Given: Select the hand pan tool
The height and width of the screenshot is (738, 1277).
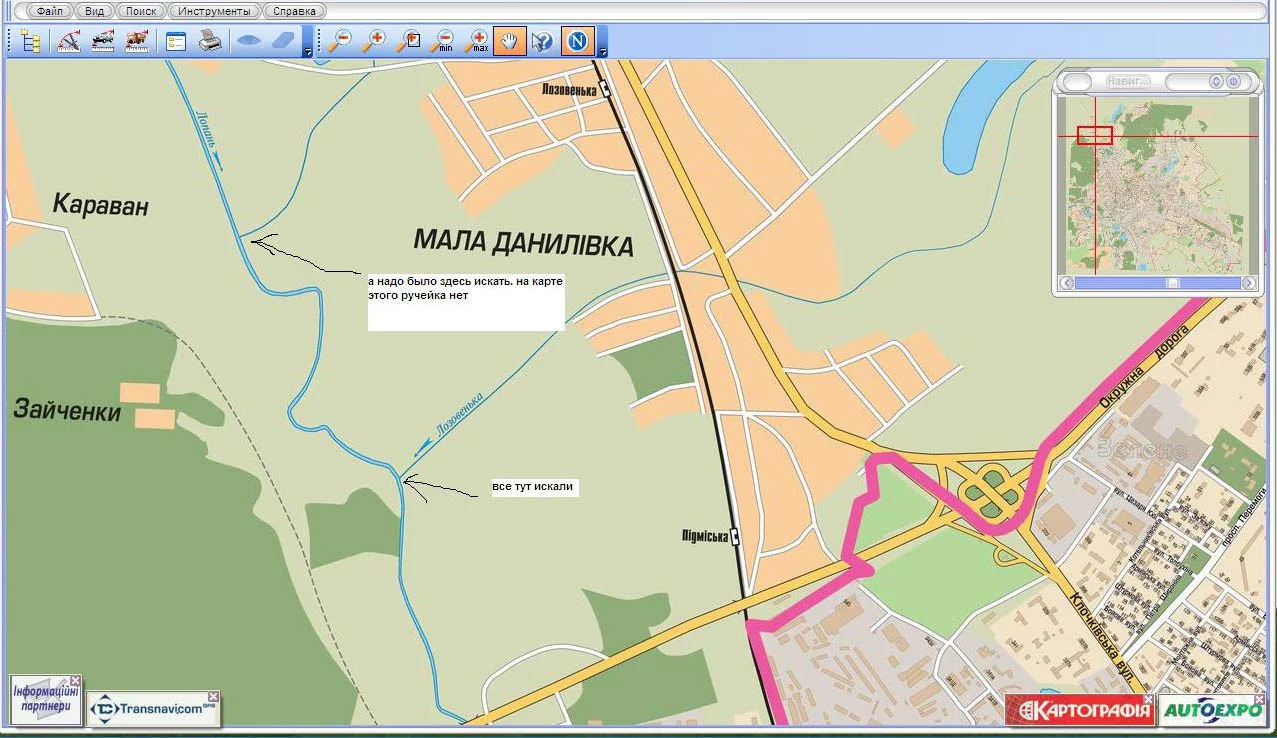Looking at the screenshot, I should pyautogui.click(x=510, y=41).
